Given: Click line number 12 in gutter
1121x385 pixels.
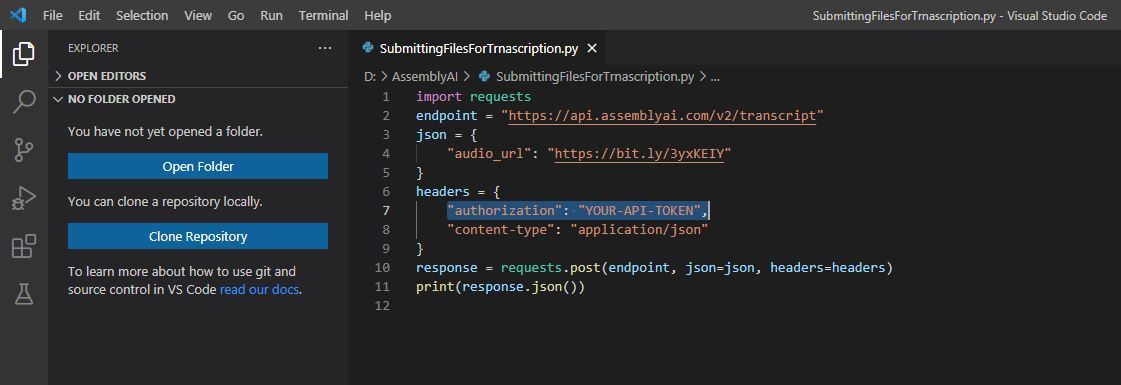Looking at the screenshot, I should pos(382,306).
